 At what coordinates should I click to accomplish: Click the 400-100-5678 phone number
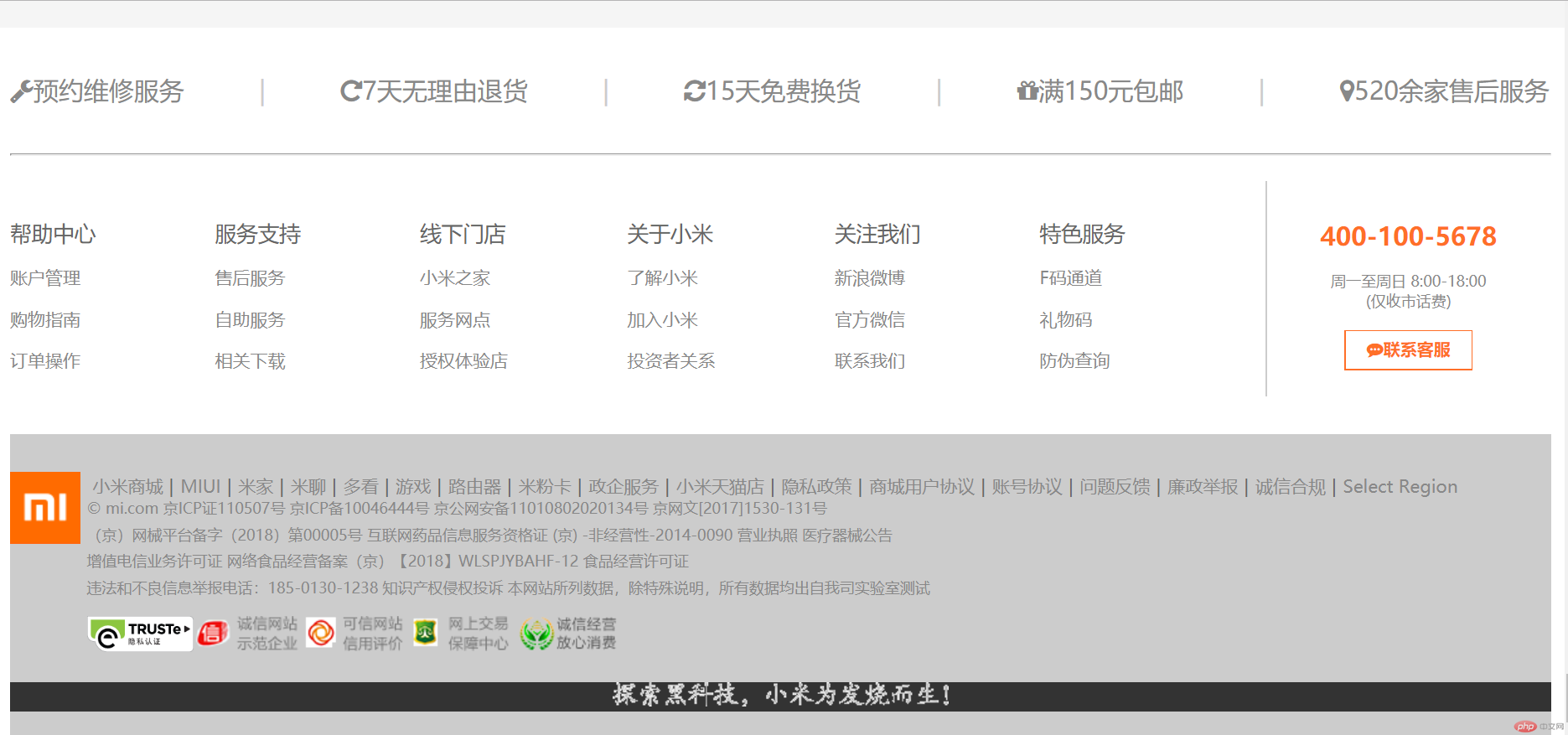tap(1408, 236)
